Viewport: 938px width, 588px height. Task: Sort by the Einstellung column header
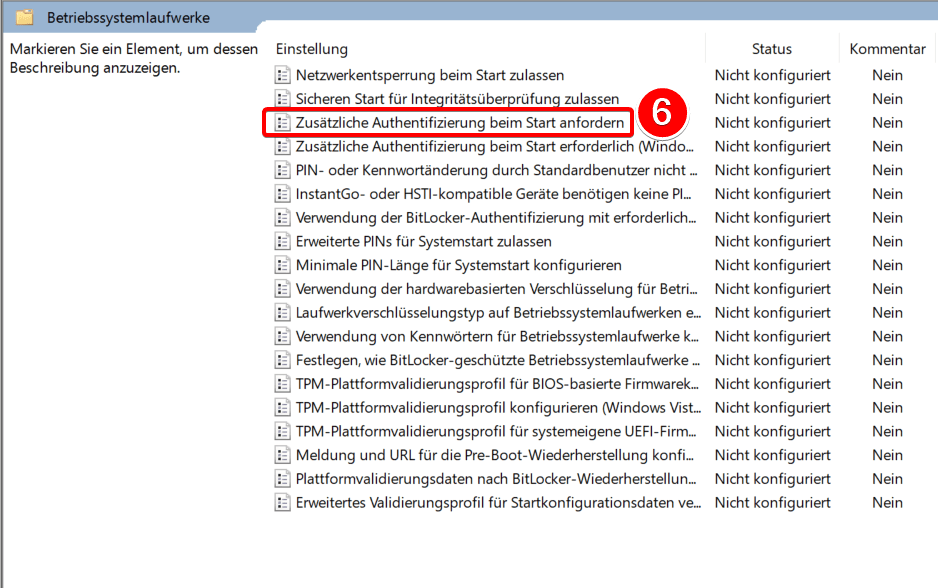(x=312, y=49)
